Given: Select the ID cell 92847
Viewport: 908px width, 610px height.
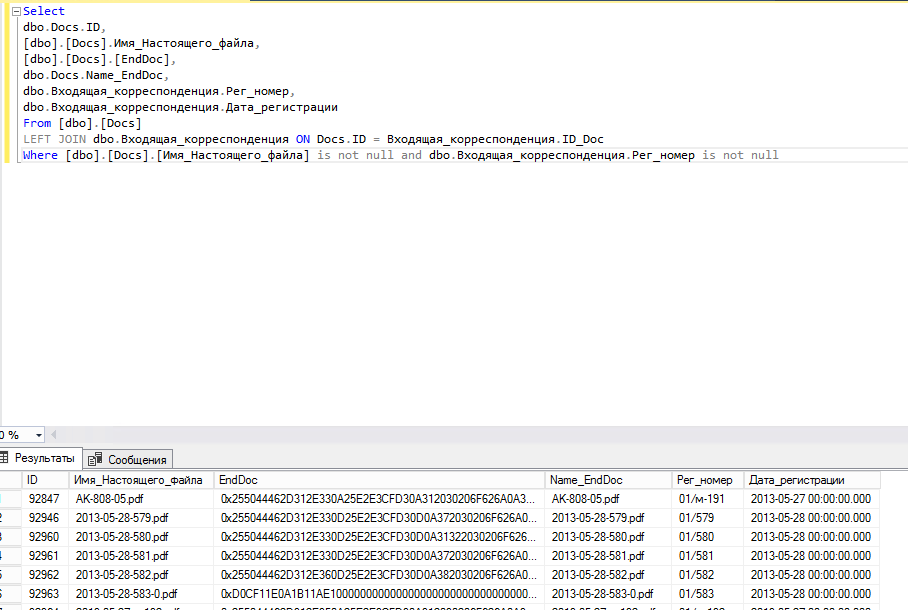Looking at the screenshot, I should point(45,499).
